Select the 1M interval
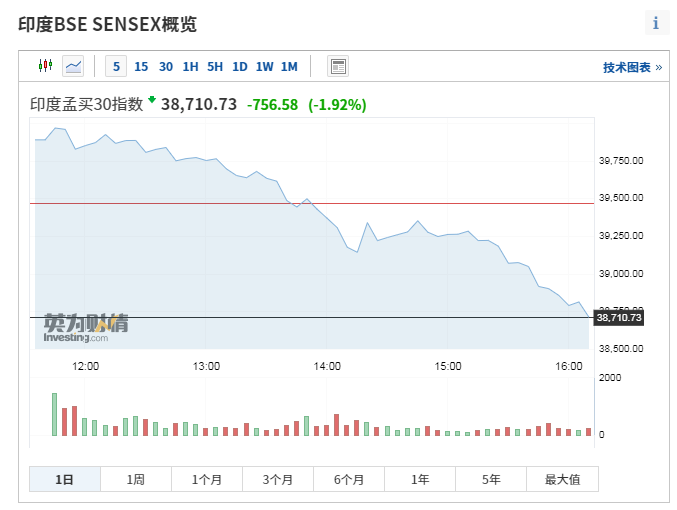This screenshot has height=510, width=677. pos(289,67)
